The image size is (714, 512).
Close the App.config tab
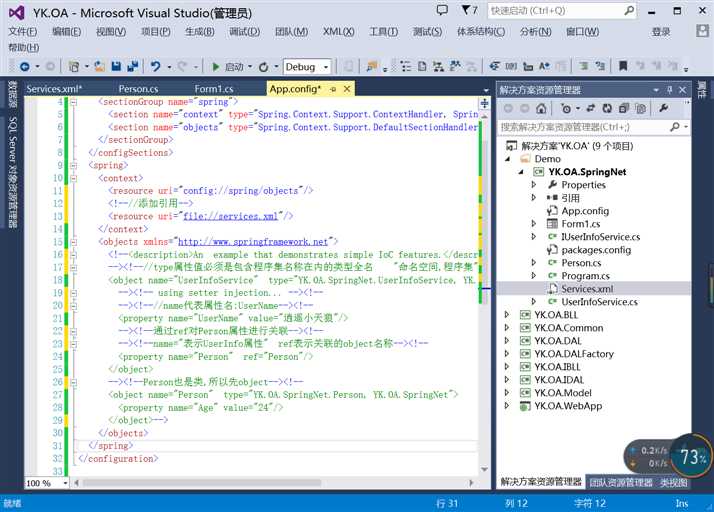click(x=347, y=89)
